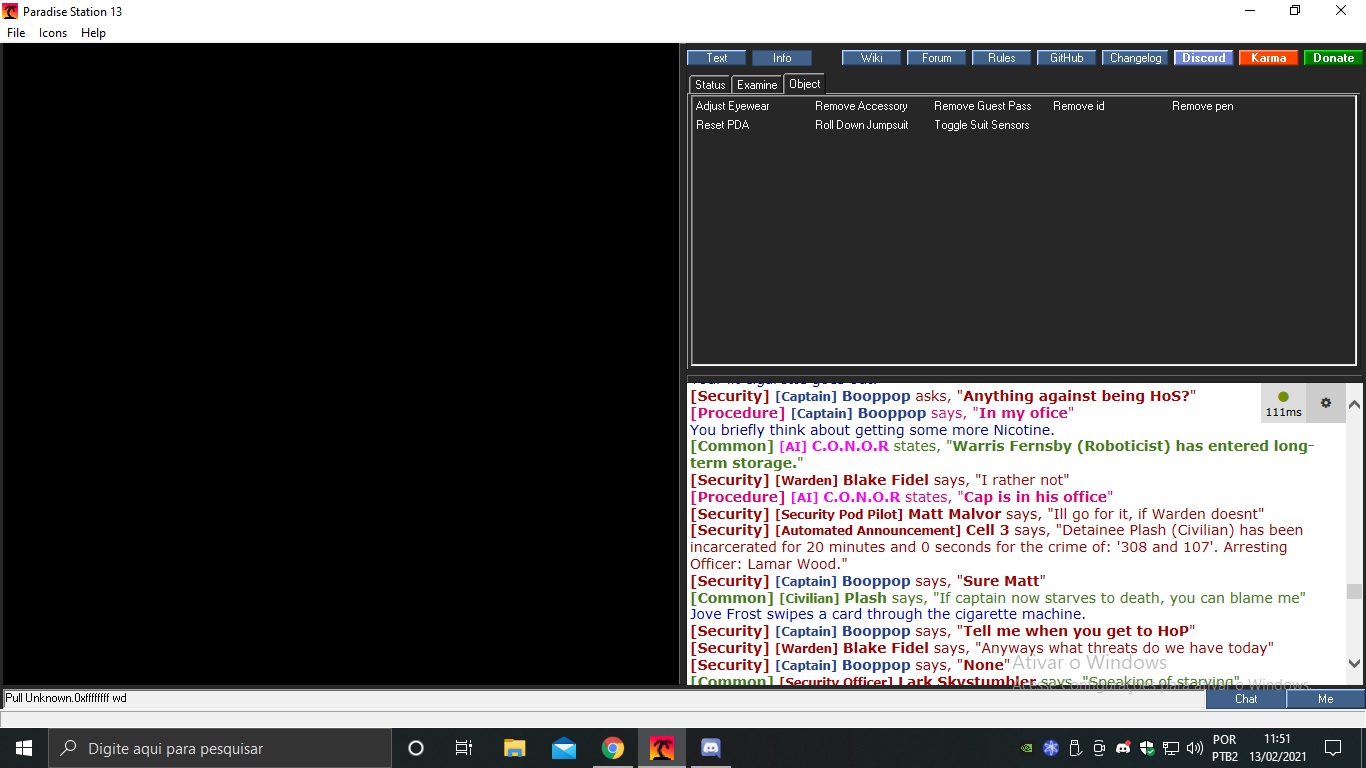Toggle Suit Sensors verb
Screen dimensions: 1366x768
click(981, 125)
